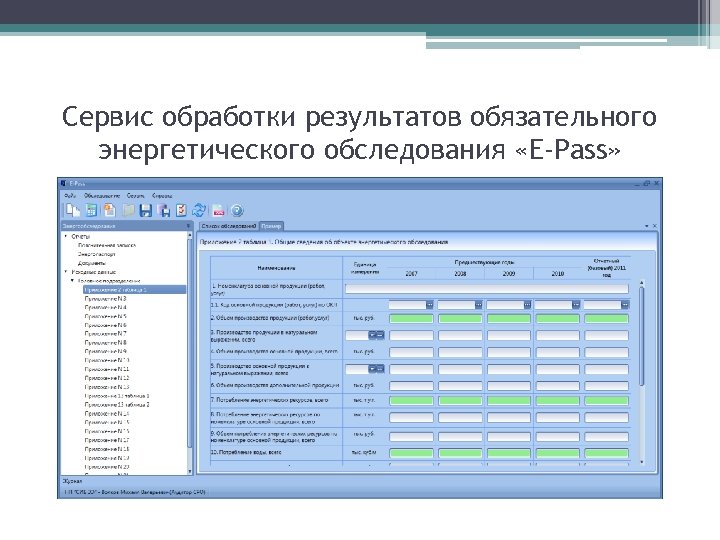Select Приложение N 4 in the tree
Screen dimensions: 720x540
[x=105, y=307]
